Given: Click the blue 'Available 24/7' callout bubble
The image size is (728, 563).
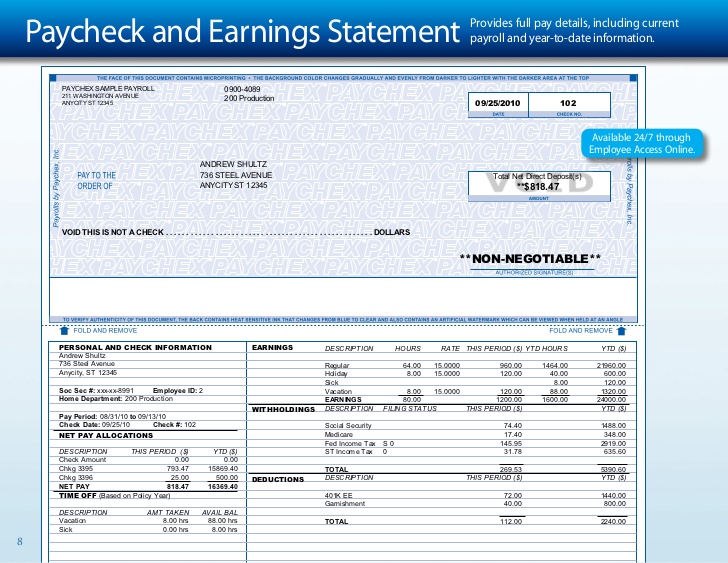Looking at the screenshot, I should pos(642,143).
